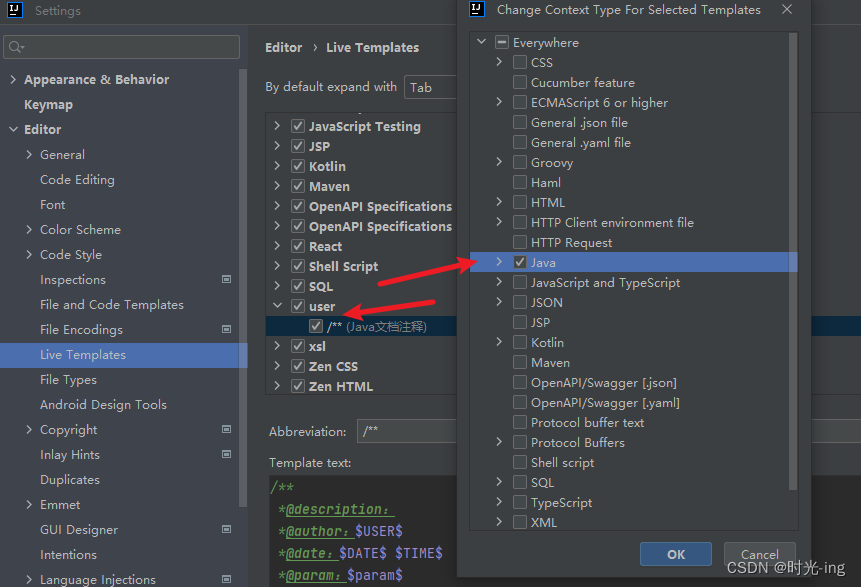Expand the Groovy context node
Image resolution: width=861 pixels, height=587 pixels.
pyautogui.click(x=499, y=162)
